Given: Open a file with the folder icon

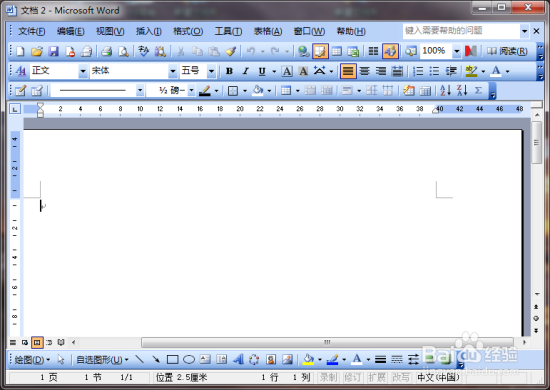Looking at the screenshot, I should click(x=36, y=52).
